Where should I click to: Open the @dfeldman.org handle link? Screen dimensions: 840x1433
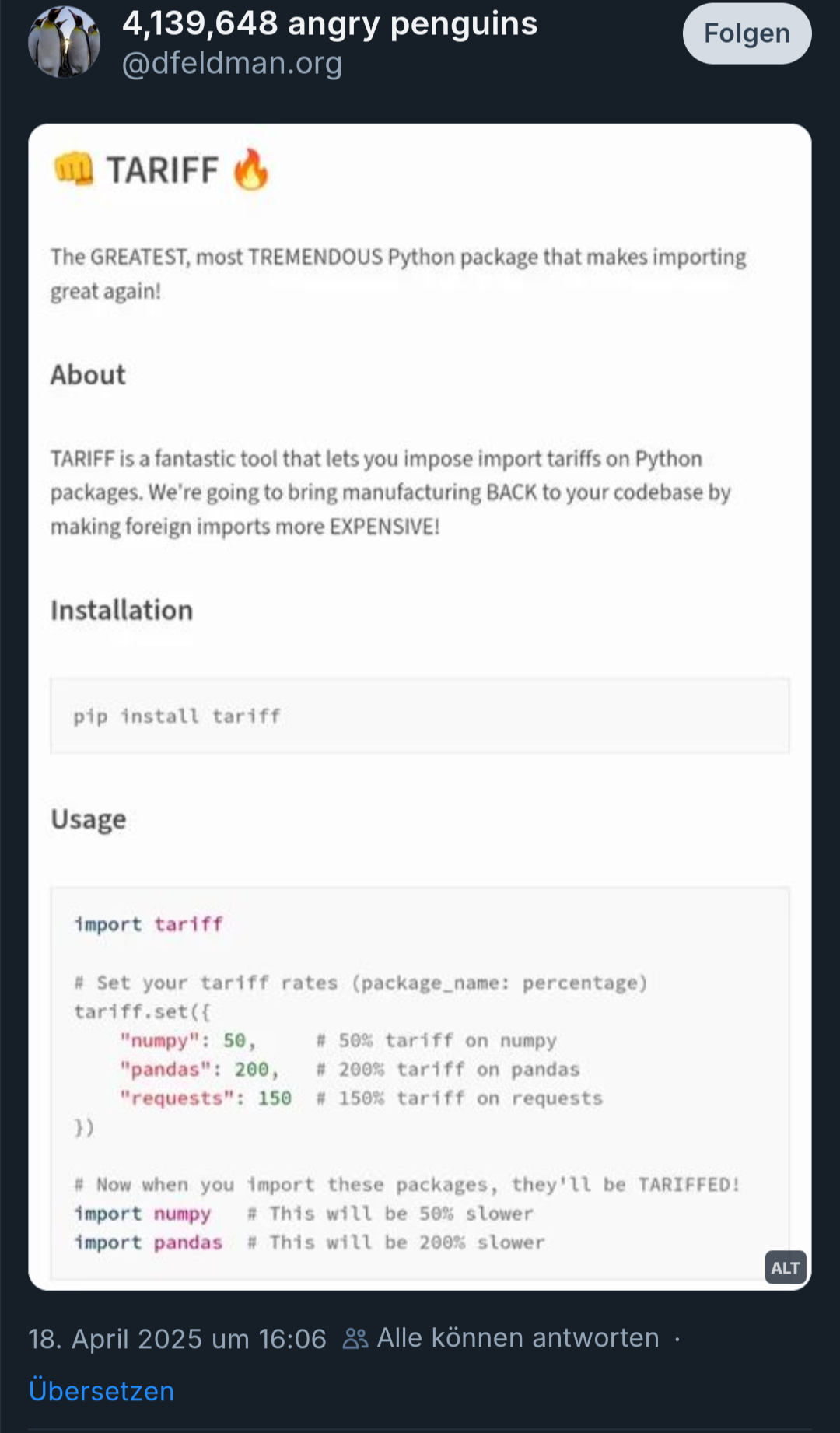(232, 63)
